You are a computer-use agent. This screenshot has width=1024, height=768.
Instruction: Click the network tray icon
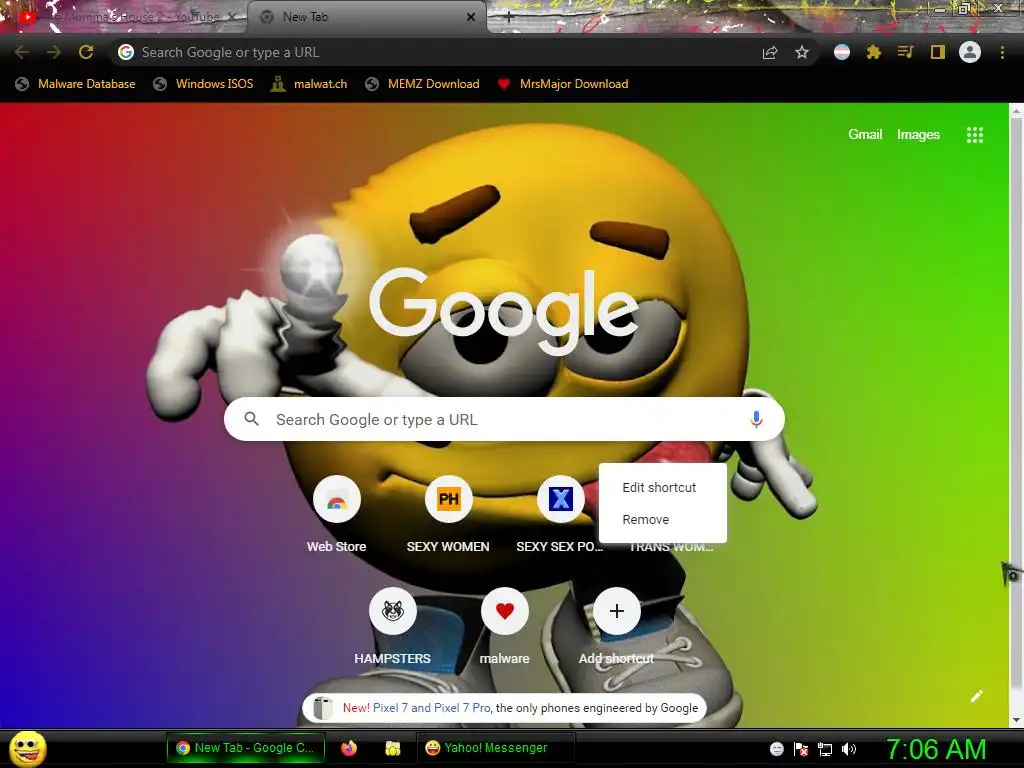tap(825, 749)
